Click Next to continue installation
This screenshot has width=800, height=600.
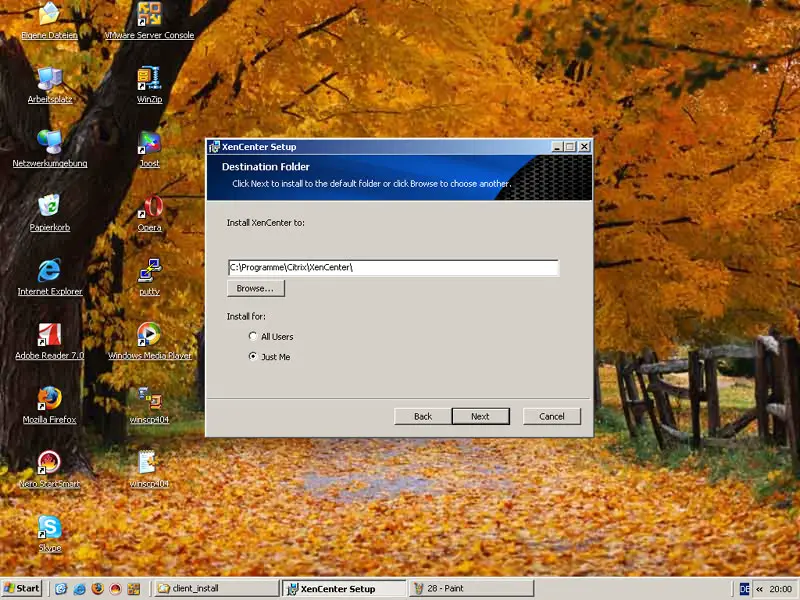click(480, 416)
